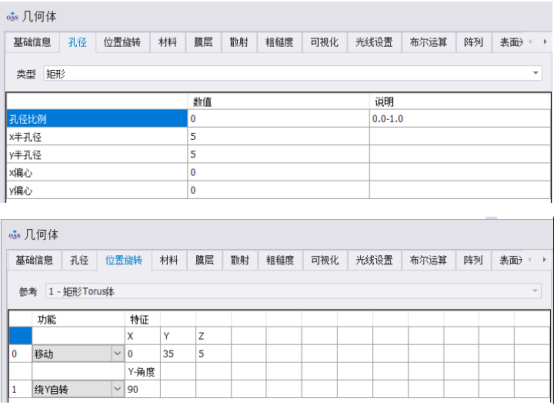The height and width of the screenshot is (406, 554).
Task: Open the 布尔运算 tab in lower panel
Action: click(428, 260)
